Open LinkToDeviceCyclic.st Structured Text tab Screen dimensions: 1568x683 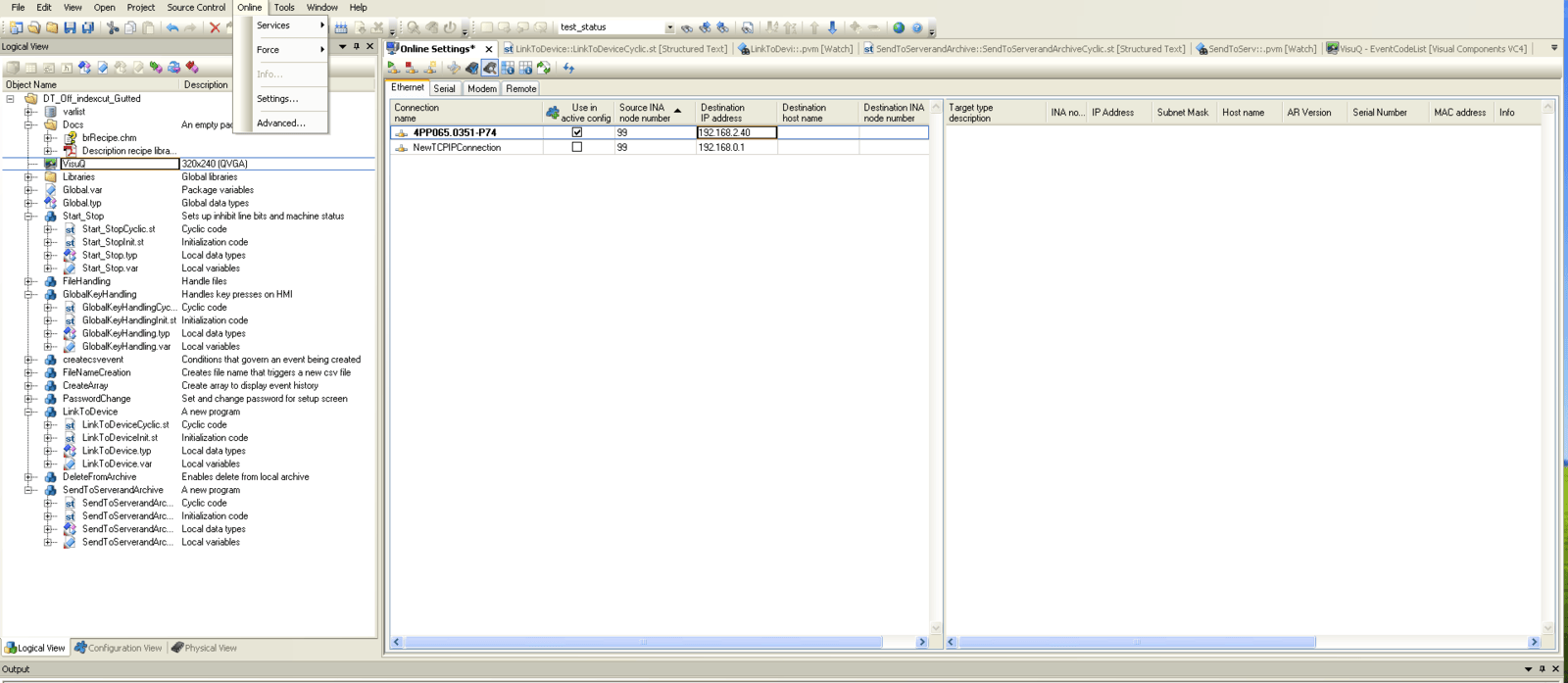click(615, 48)
